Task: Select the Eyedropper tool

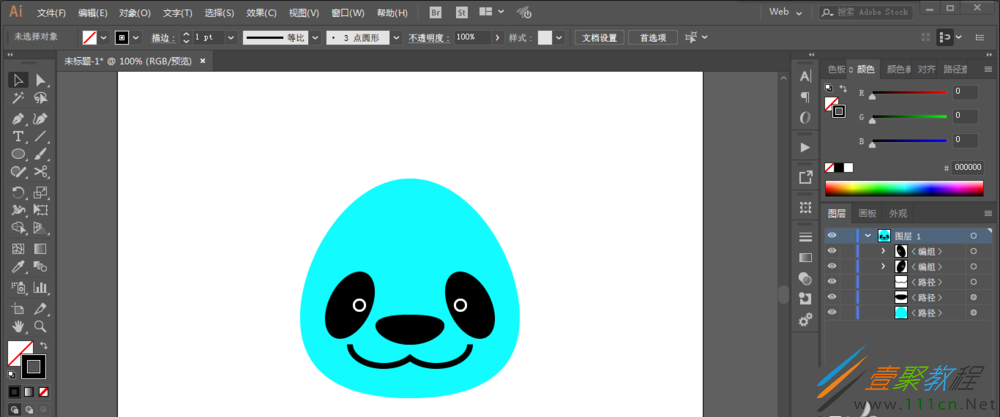Action: coord(18,266)
